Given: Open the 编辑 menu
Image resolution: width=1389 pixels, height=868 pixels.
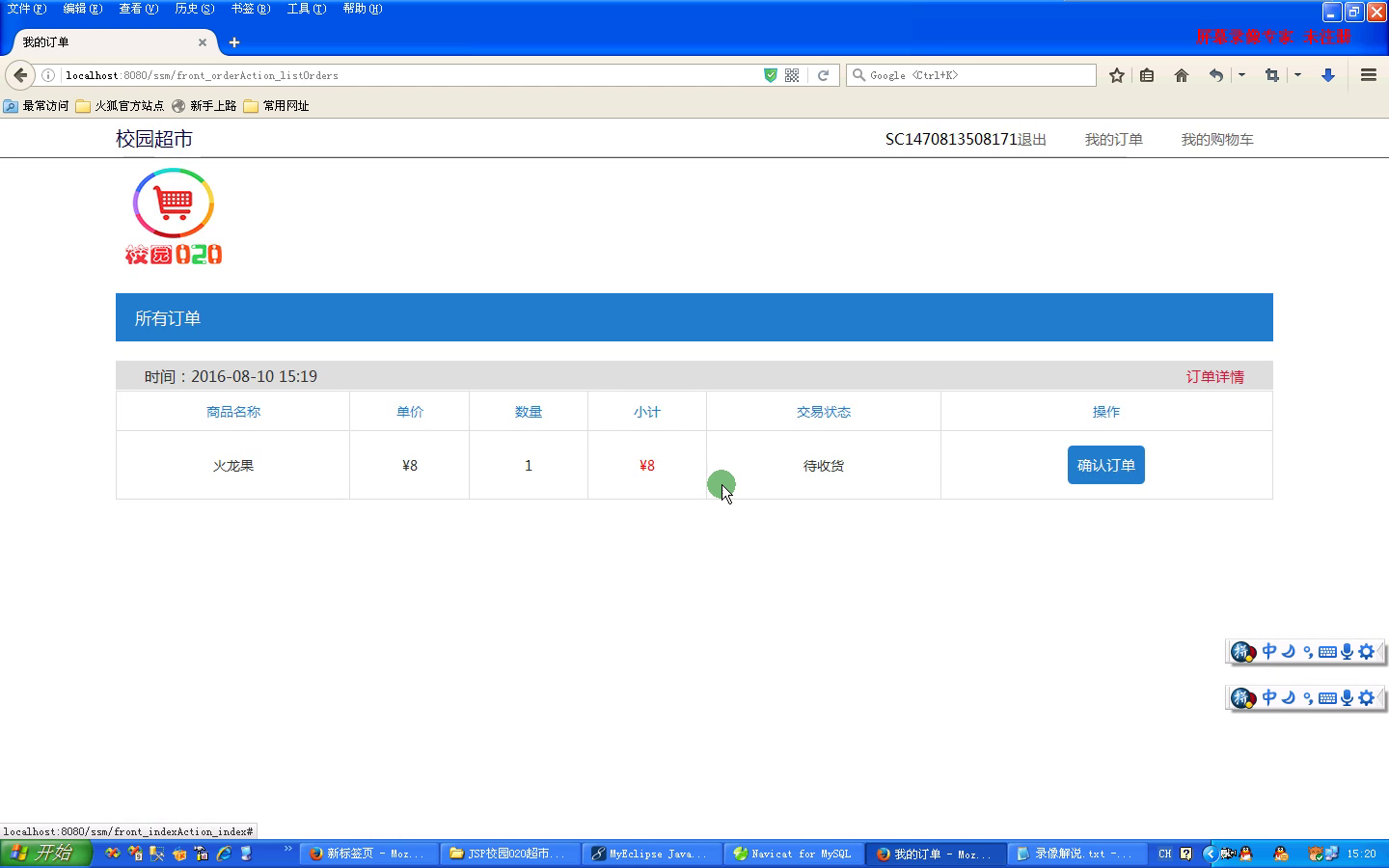Looking at the screenshot, I should coord(83,9).
